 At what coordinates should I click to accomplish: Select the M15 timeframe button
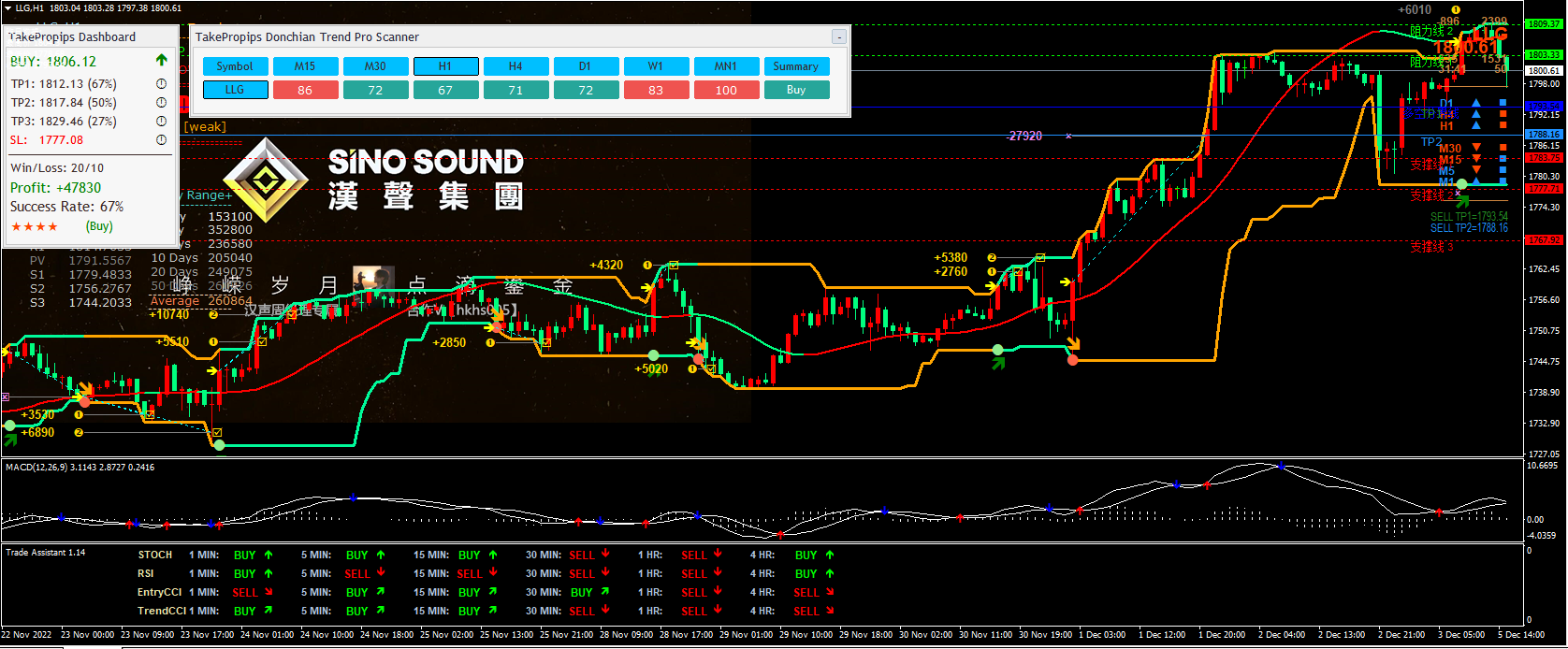[305, 66]
